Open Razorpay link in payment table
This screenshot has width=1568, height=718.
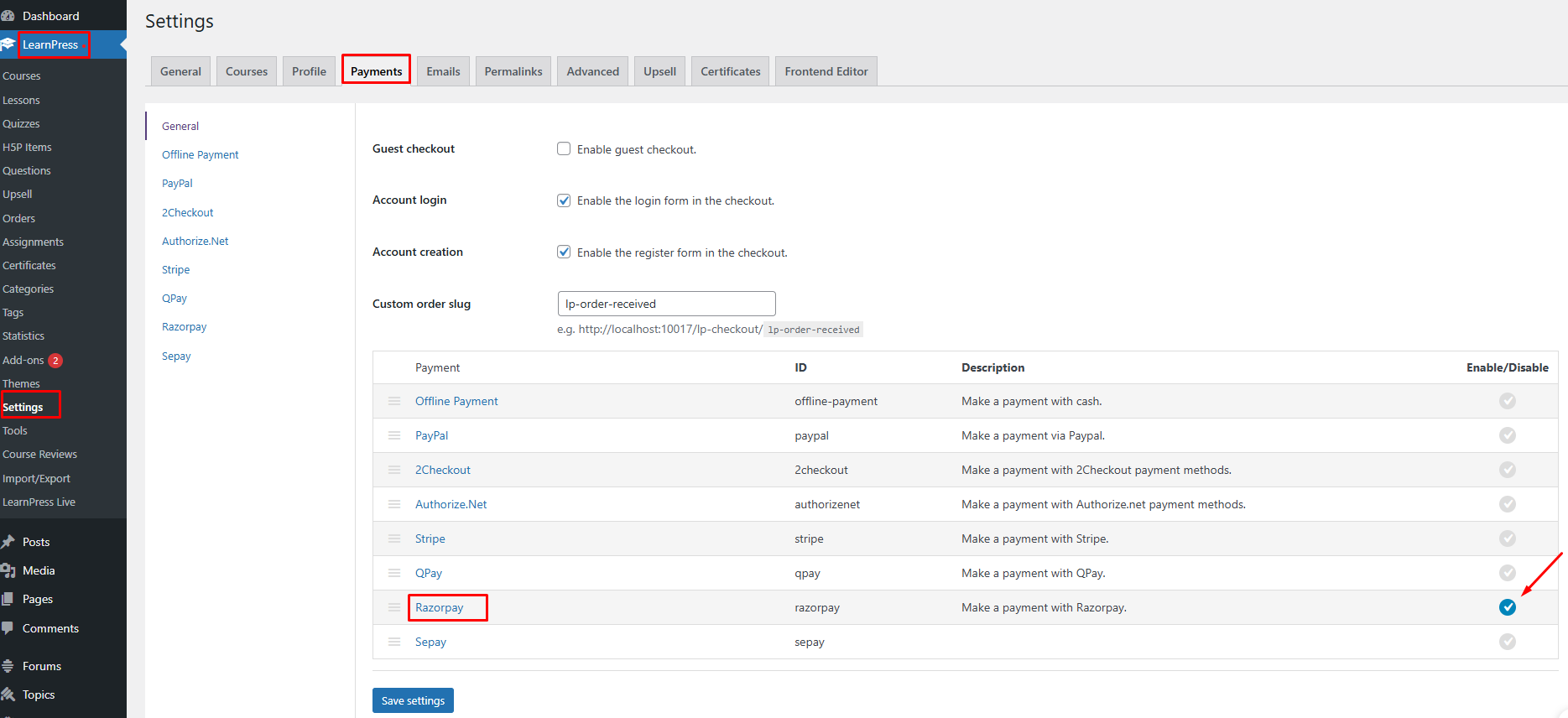439,607
